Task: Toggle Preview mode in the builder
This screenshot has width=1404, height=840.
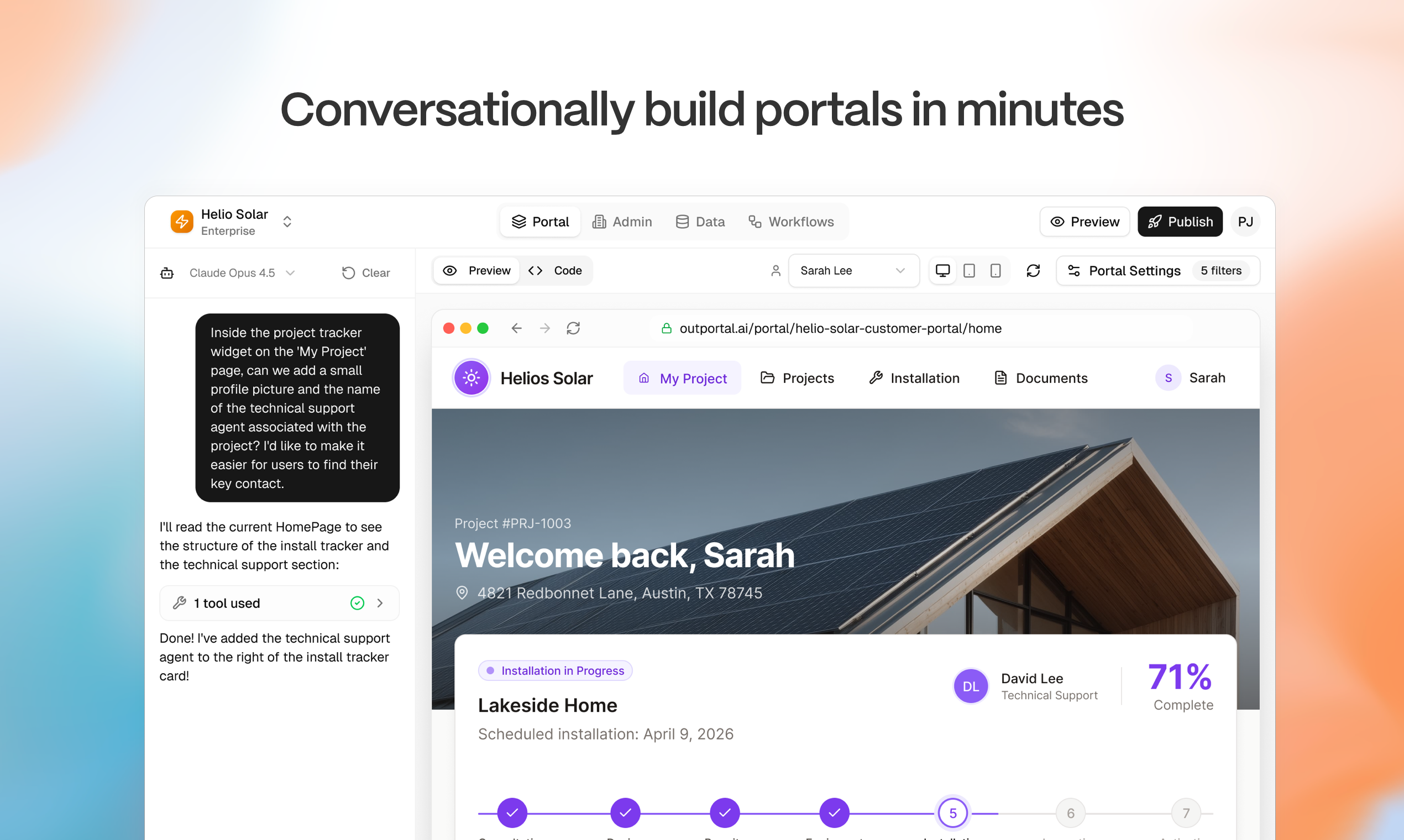Action: (x=475, y=271)
